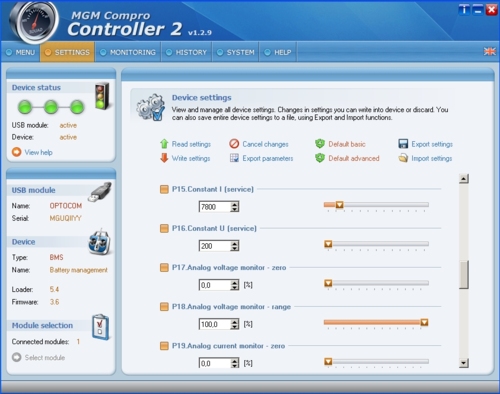Click the Export settings floppy disk icon

(403, 144)
